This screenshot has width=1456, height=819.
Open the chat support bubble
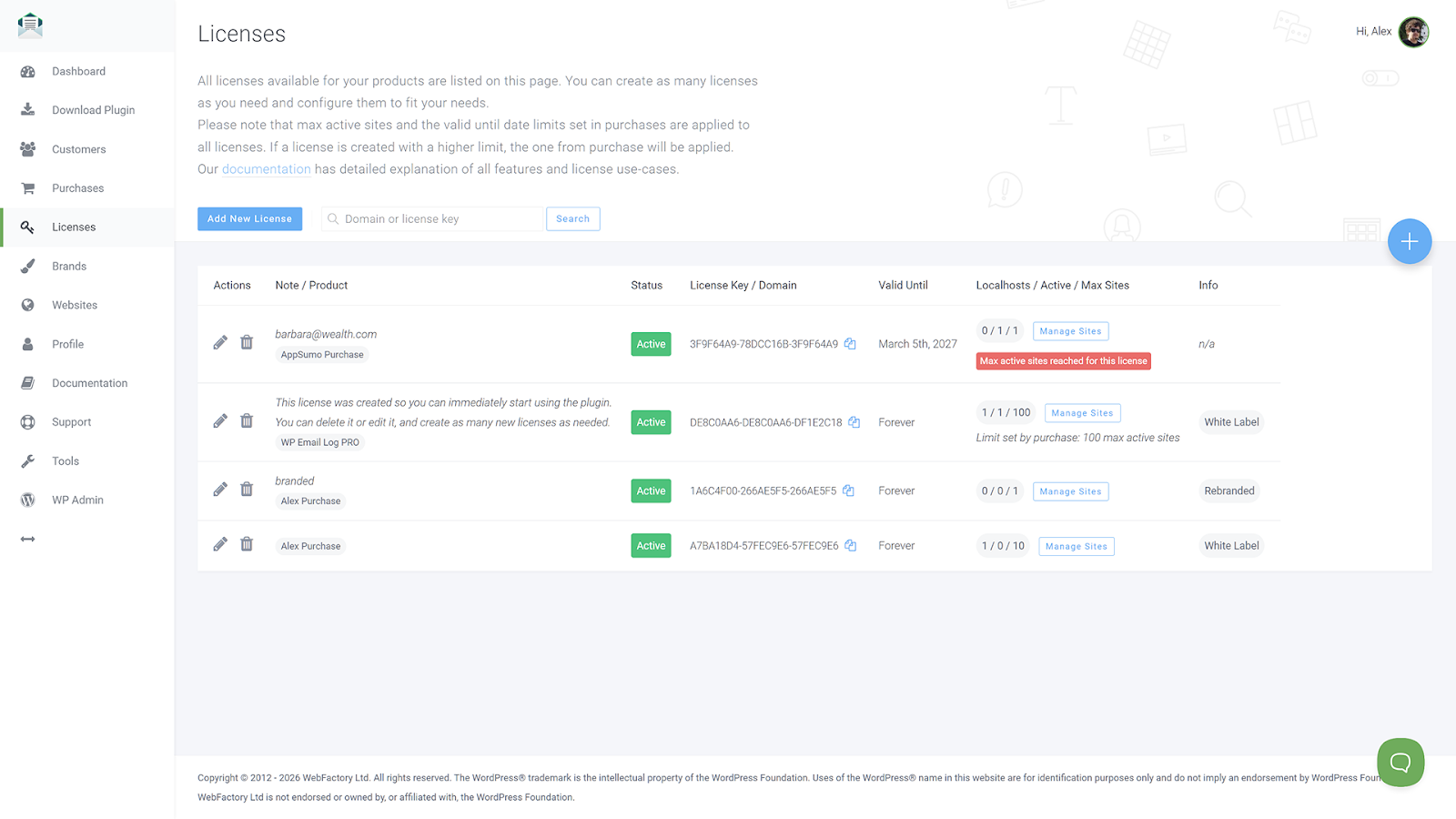1400,762
